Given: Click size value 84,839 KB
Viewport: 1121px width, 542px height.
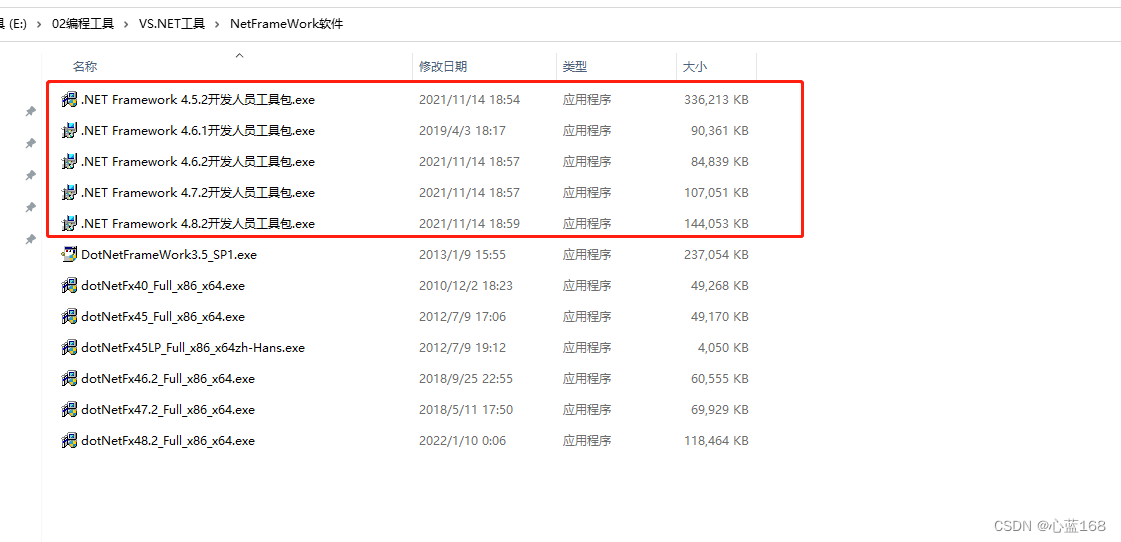Looking at the screenshot, I should [720, 162].
